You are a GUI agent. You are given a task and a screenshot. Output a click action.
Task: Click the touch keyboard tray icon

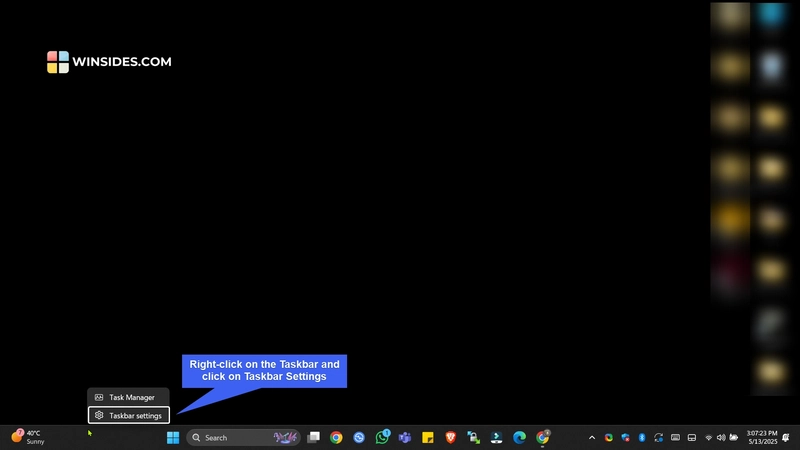point(676,437)
